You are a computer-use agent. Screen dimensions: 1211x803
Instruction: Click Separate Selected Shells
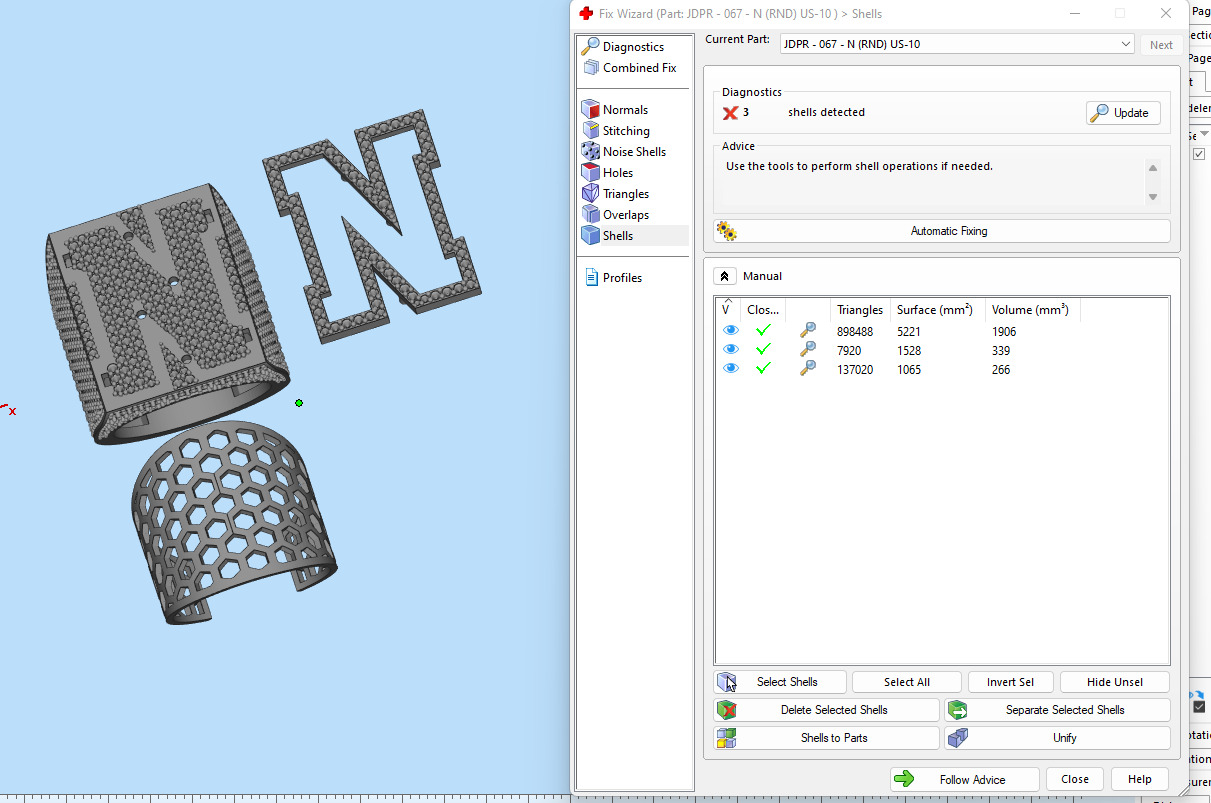point(1057,710)
